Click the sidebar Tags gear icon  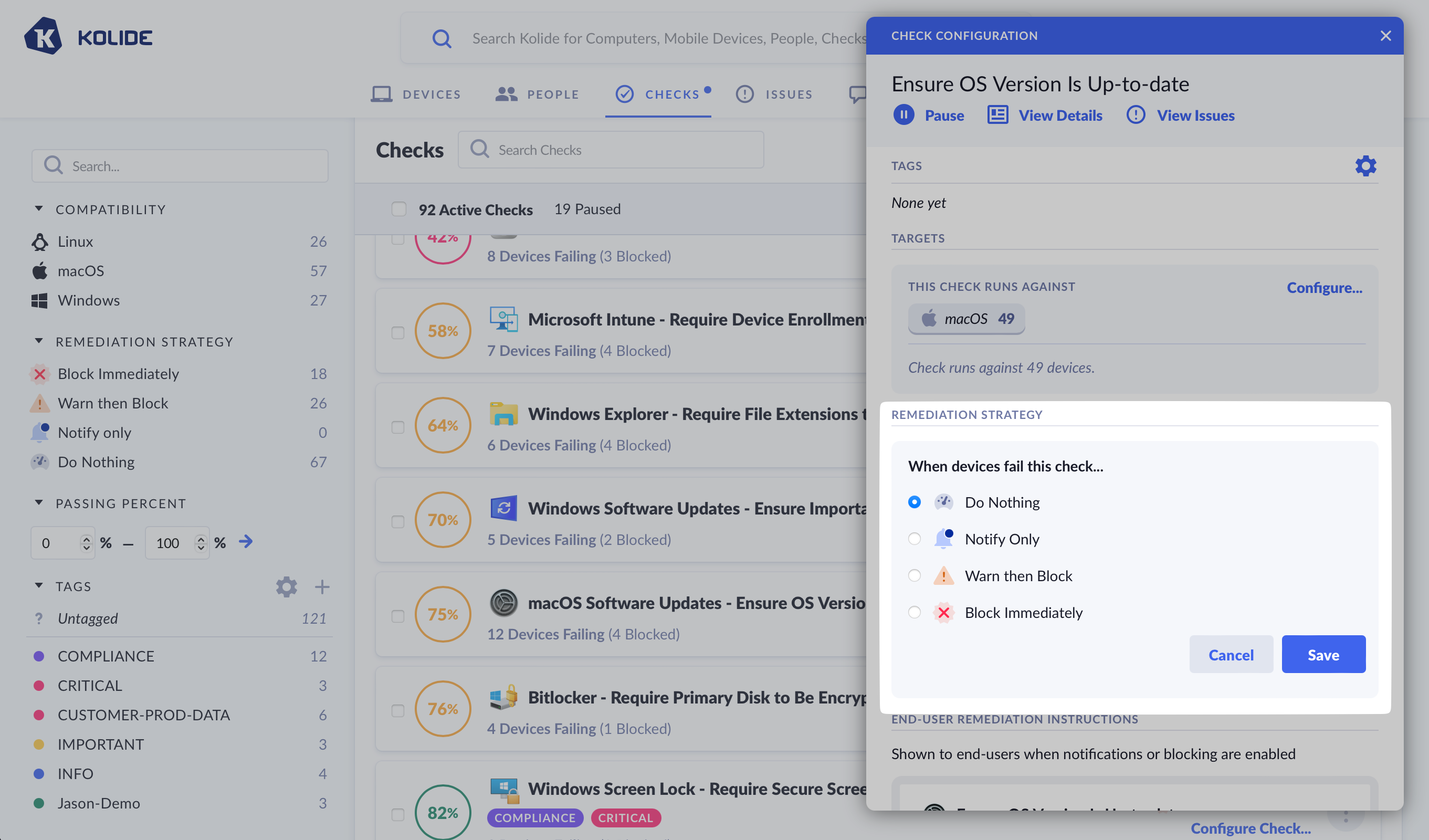click(286, 586)
